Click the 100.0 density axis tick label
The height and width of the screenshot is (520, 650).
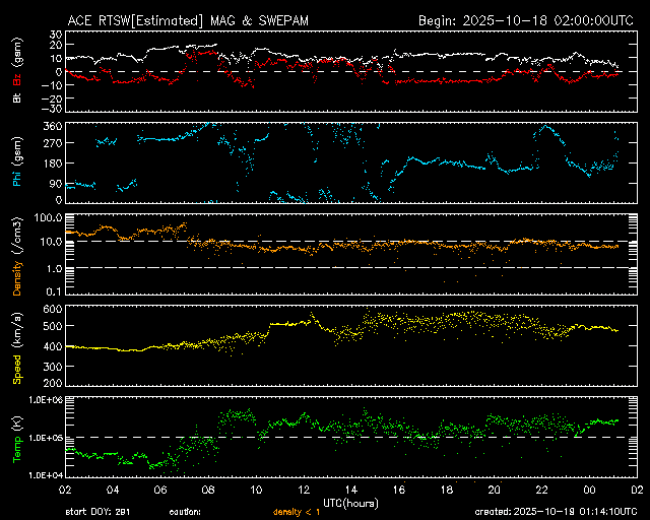(49, 217)
